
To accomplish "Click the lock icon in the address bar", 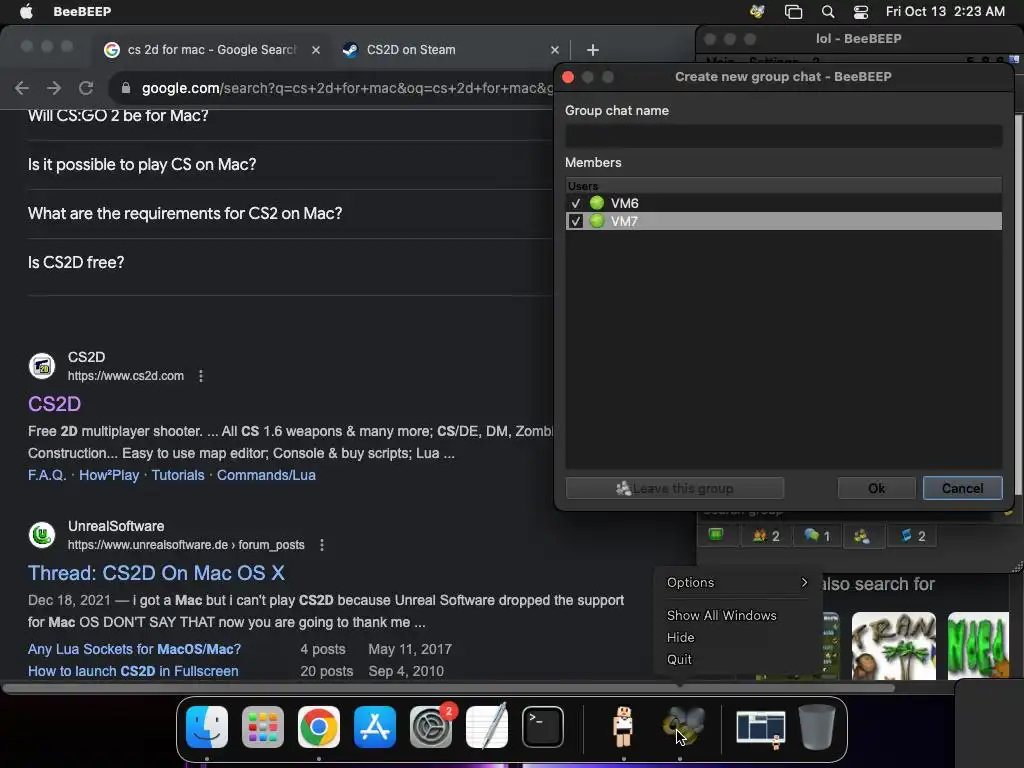I will (126, 88).
